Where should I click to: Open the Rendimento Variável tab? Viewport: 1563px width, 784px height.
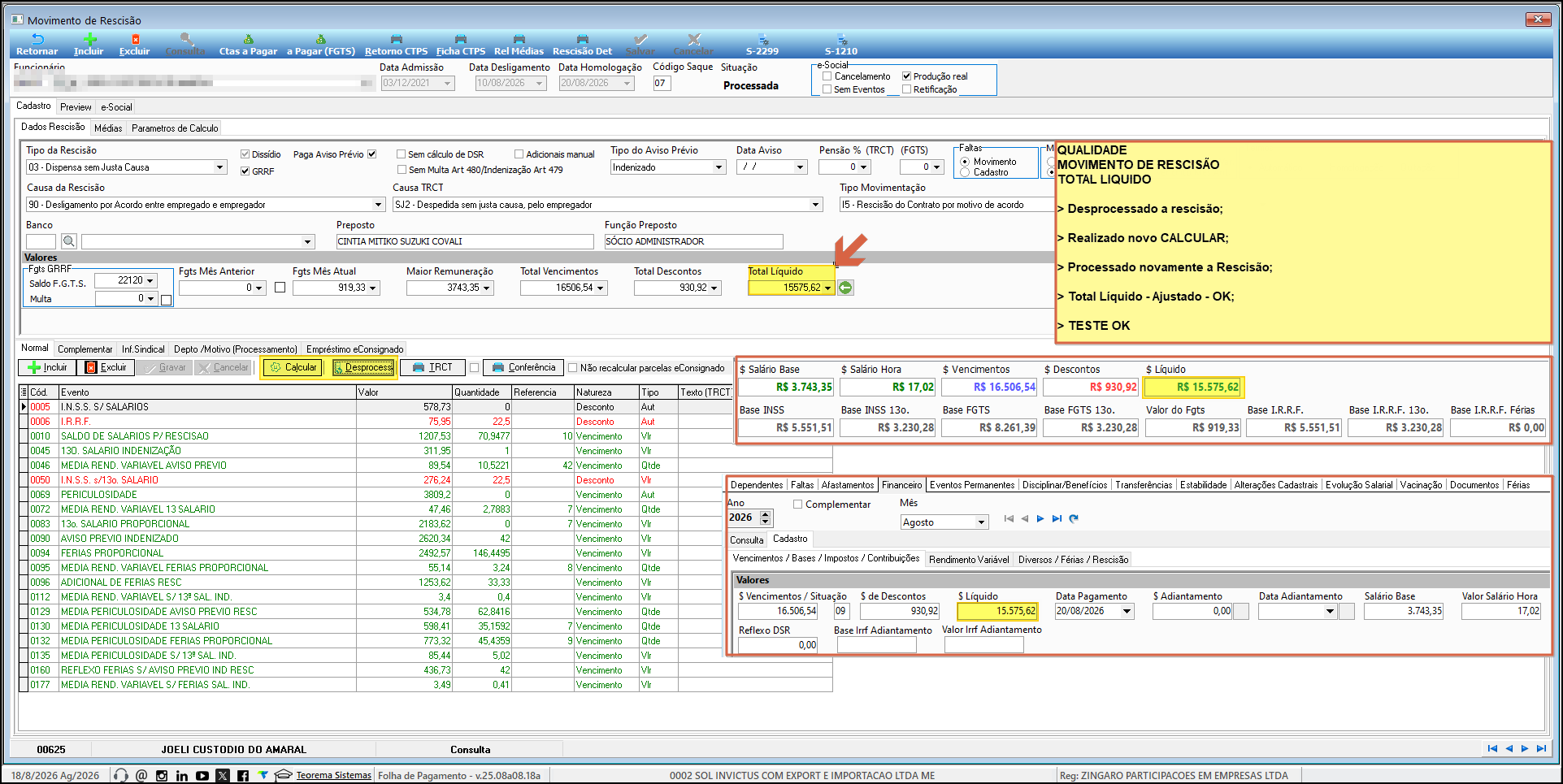coord(969,560)
